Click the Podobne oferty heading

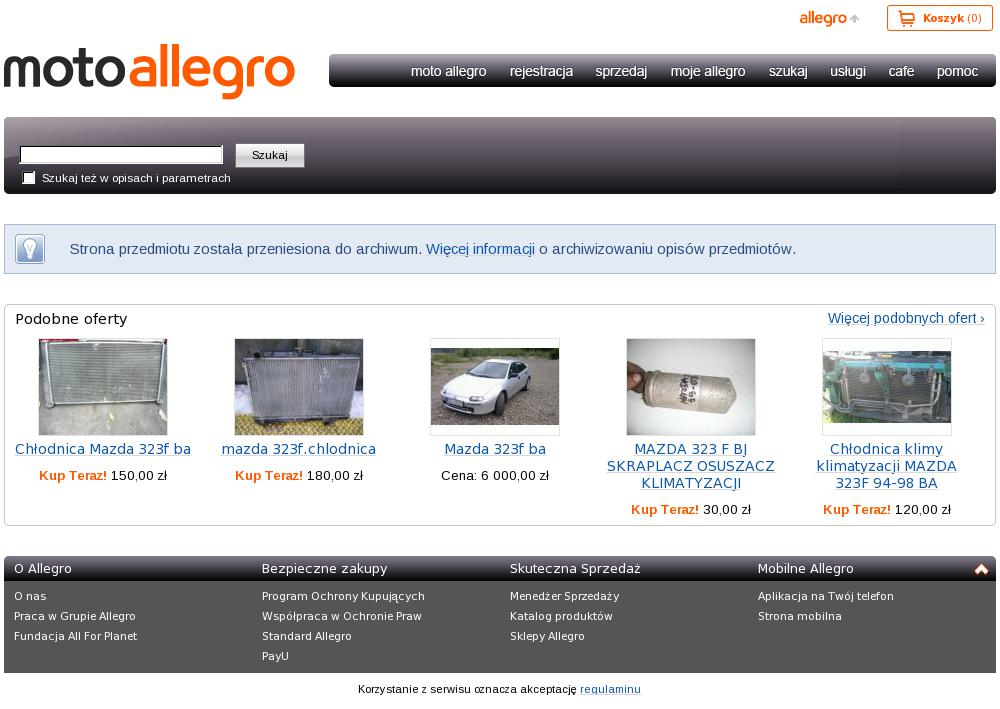(x=71, y=319)
